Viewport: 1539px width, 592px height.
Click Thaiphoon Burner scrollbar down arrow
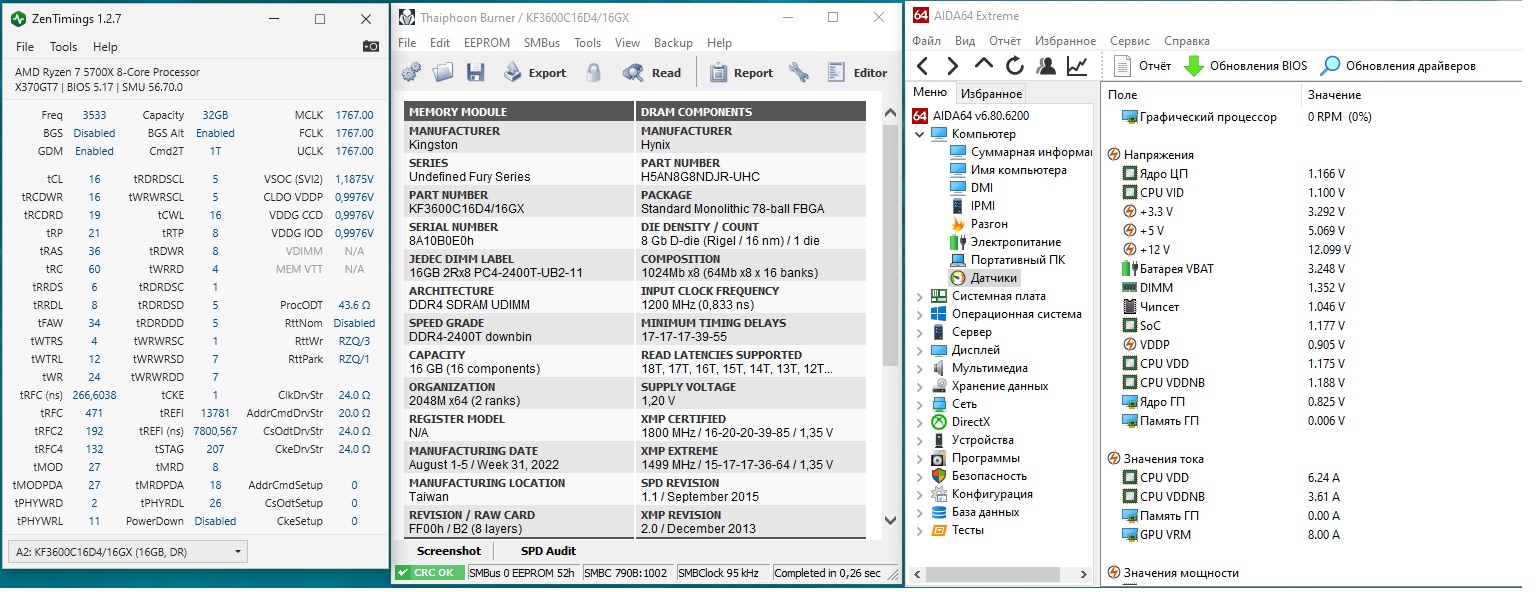pos(891,520)
